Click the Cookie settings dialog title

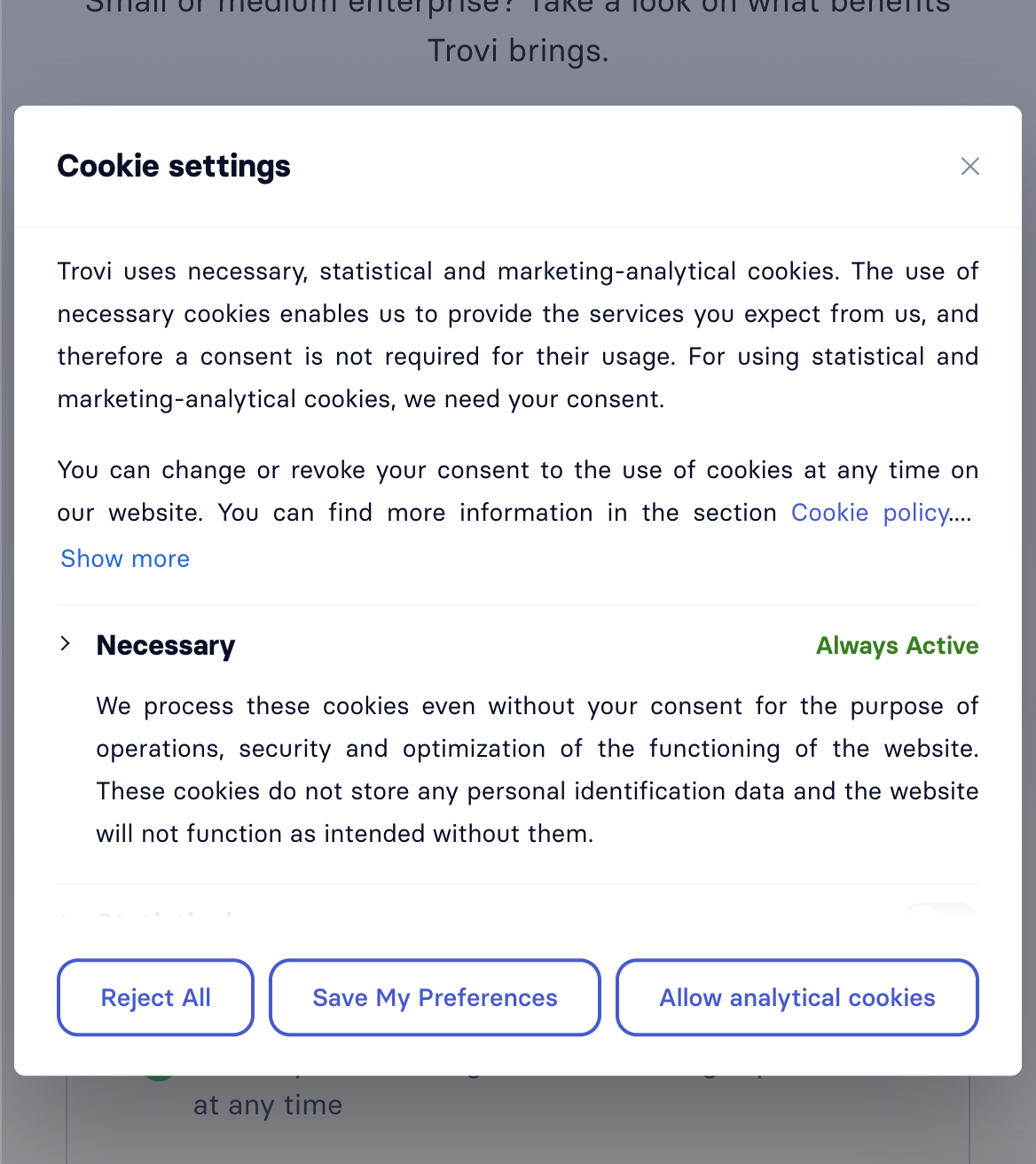point(174,167)
